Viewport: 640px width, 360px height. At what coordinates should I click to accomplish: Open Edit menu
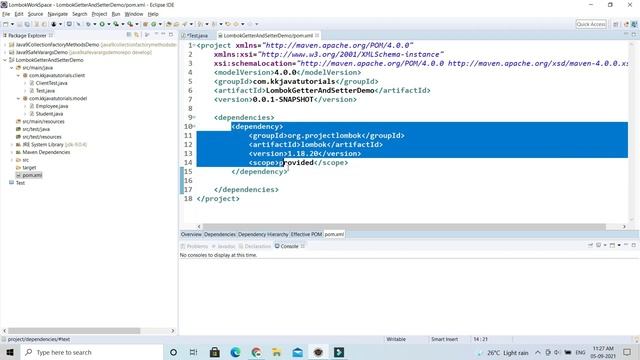[19, 14]
